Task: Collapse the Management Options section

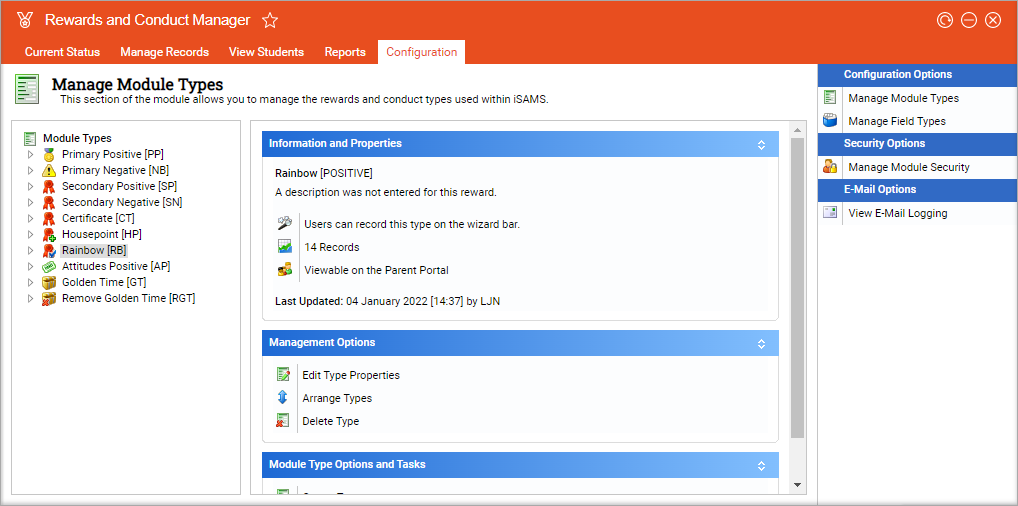Action: click(761, 343)
